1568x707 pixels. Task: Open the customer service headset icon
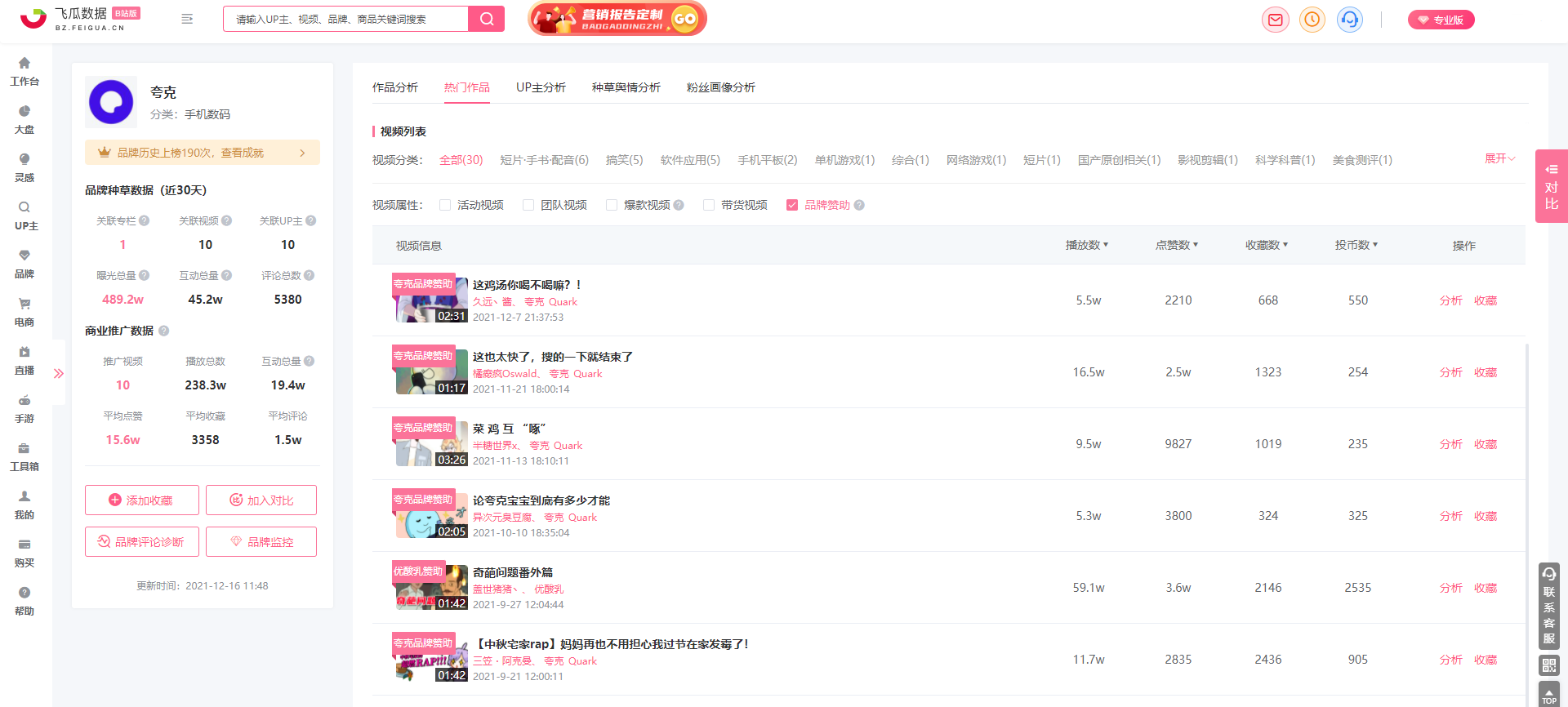pos(1350,20)
